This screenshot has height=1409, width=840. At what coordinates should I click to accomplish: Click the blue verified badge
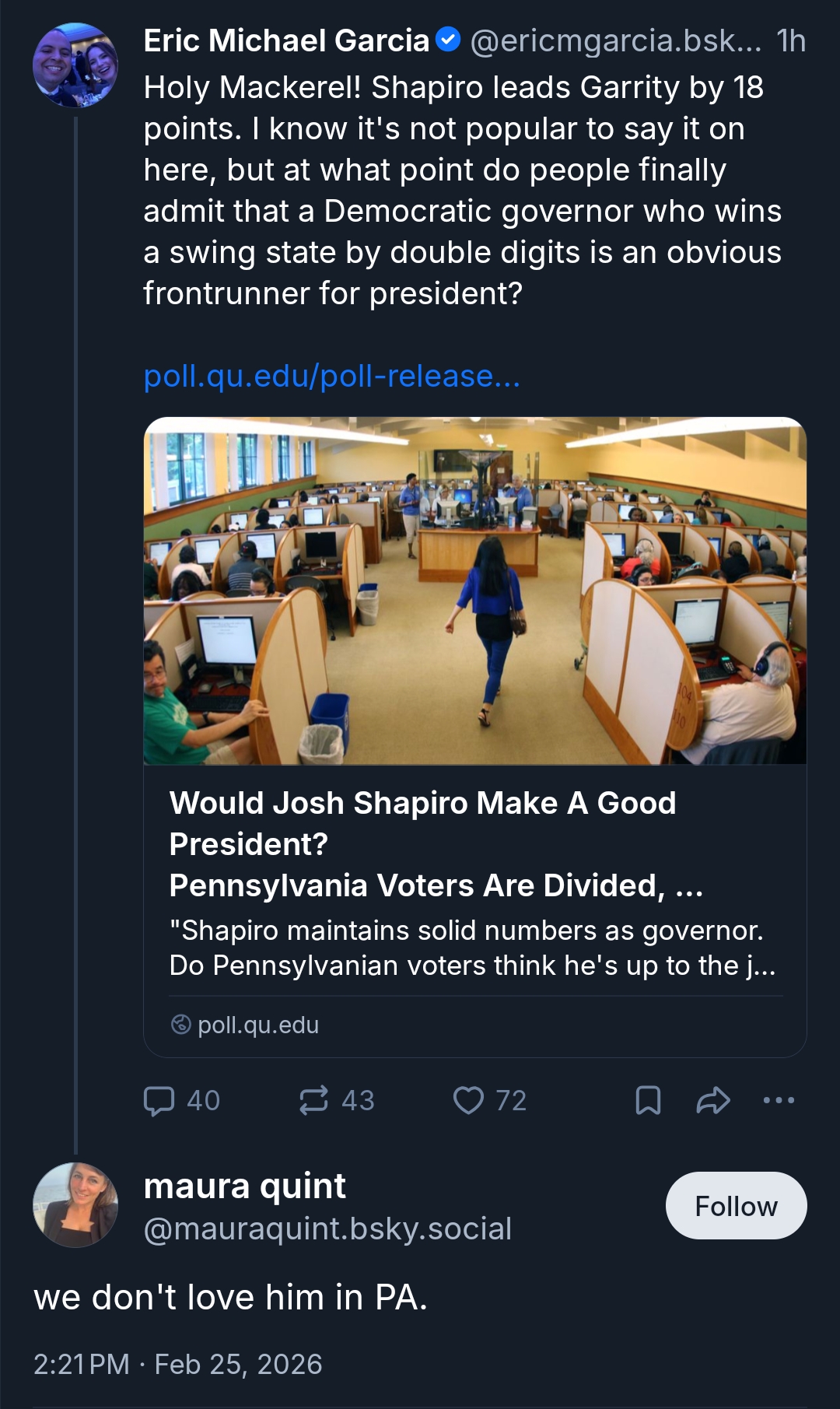click(x=448, y=40)
